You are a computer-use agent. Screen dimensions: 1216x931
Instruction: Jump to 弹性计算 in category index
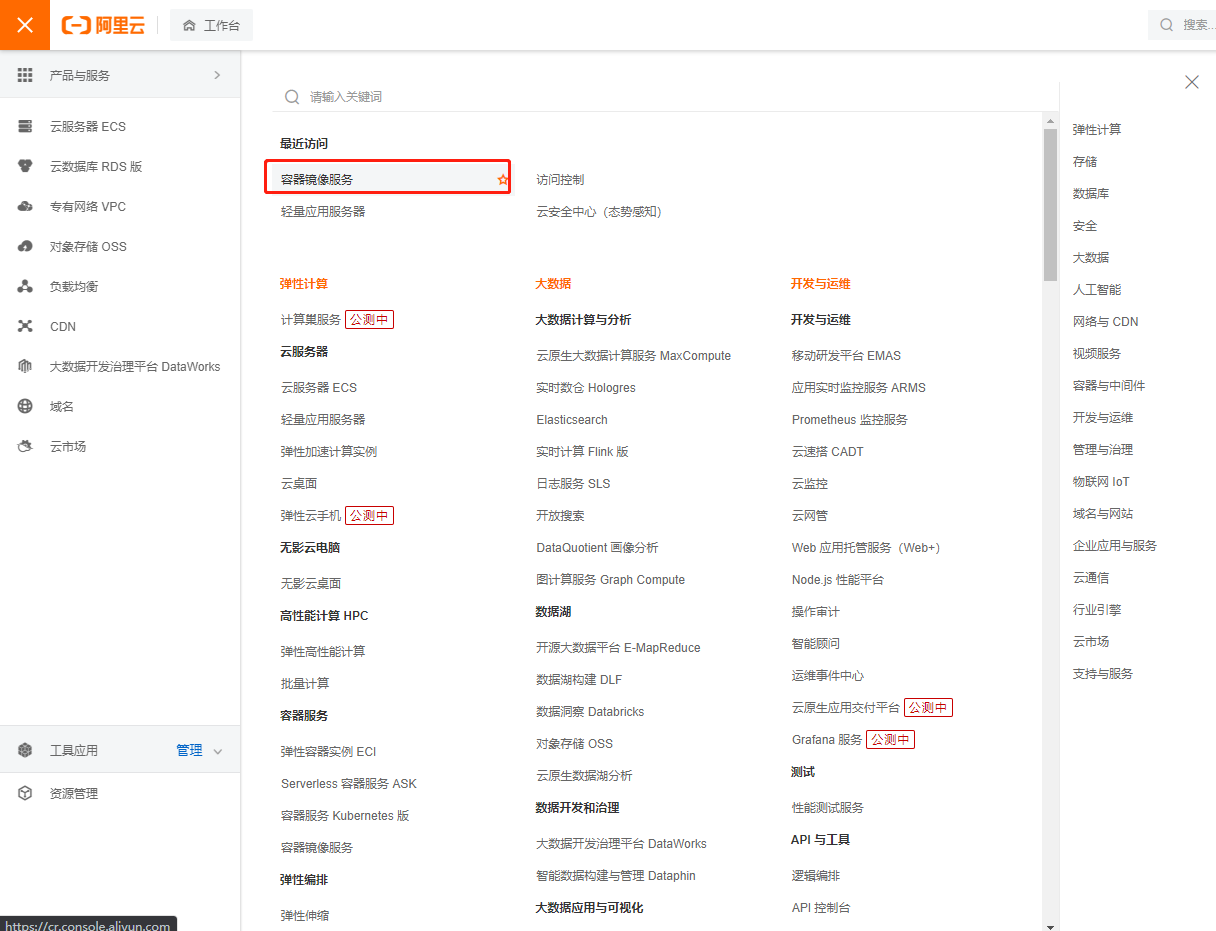tap(1097, 130)
